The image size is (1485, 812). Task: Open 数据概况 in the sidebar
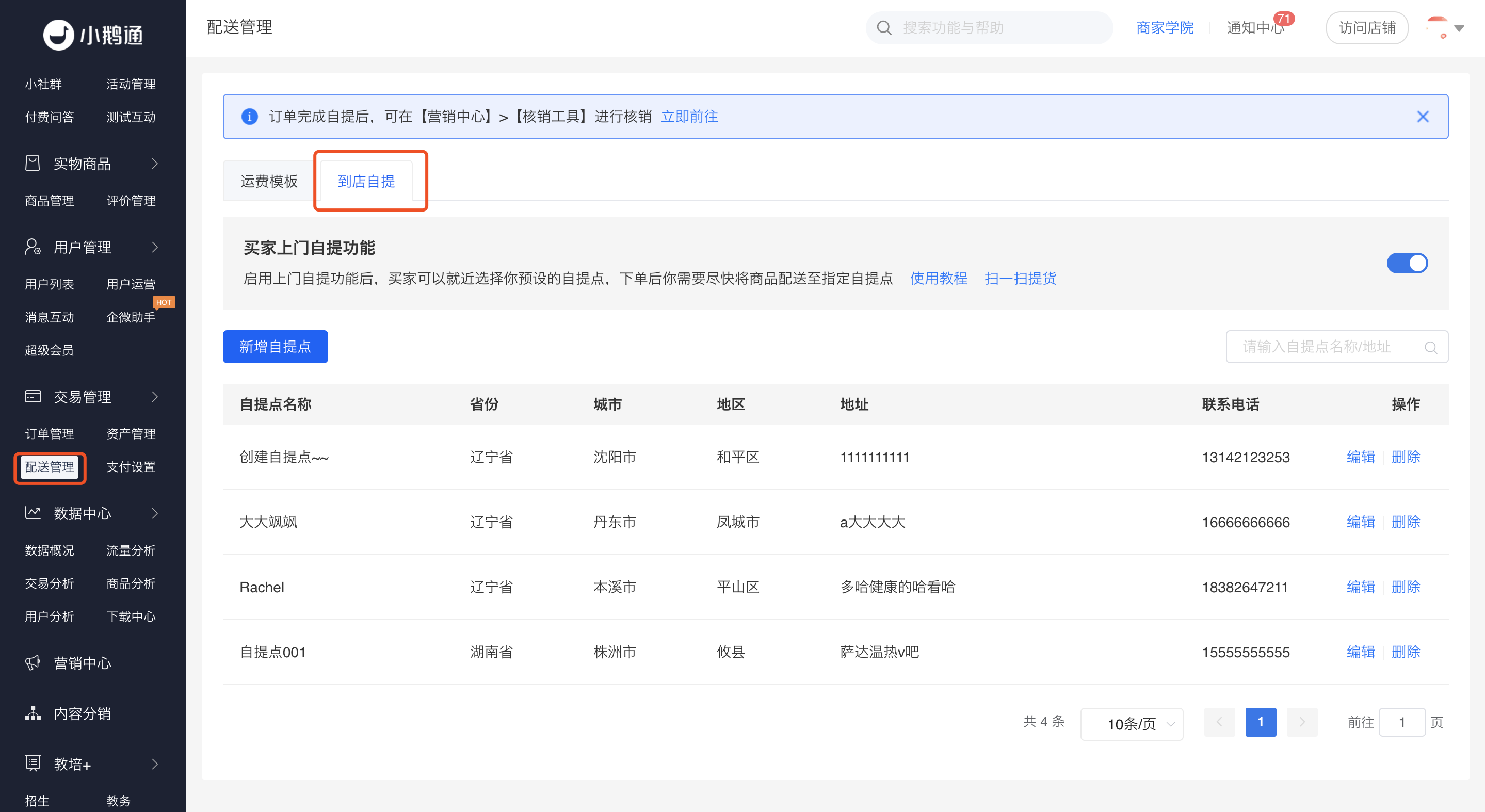tap(50, 550)
